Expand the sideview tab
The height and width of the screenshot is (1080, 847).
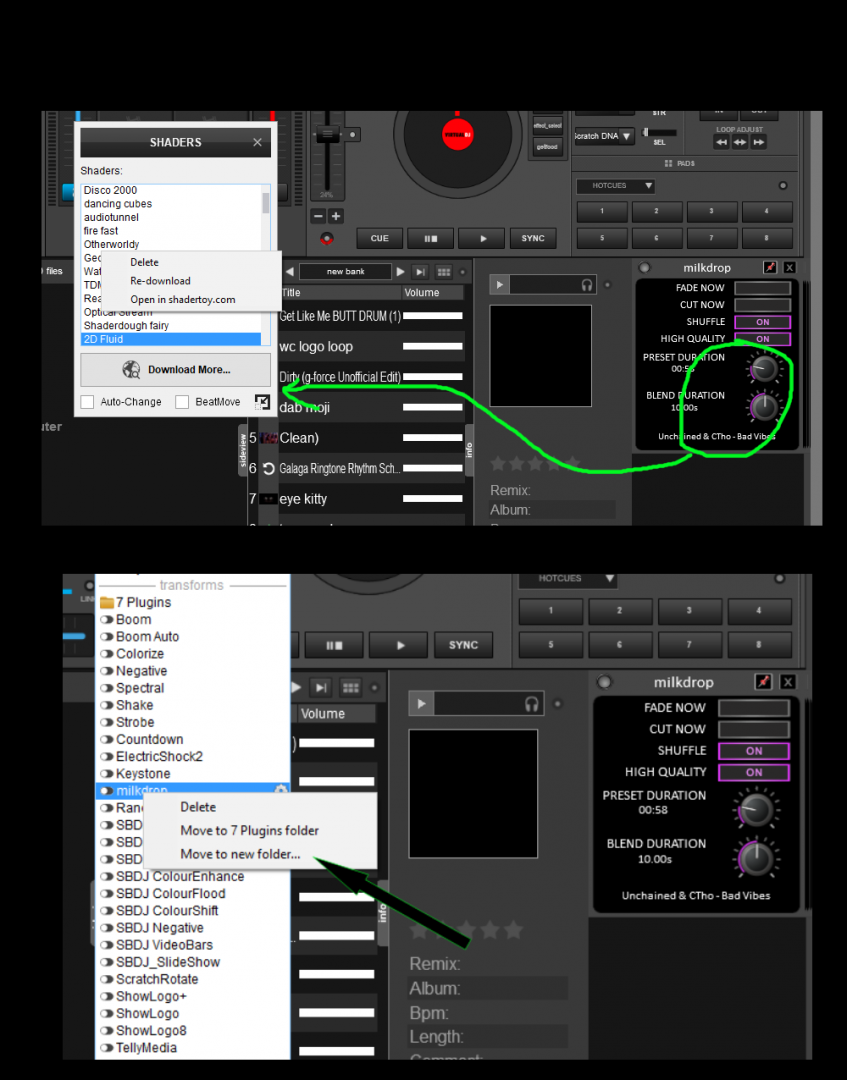(242, 451)
